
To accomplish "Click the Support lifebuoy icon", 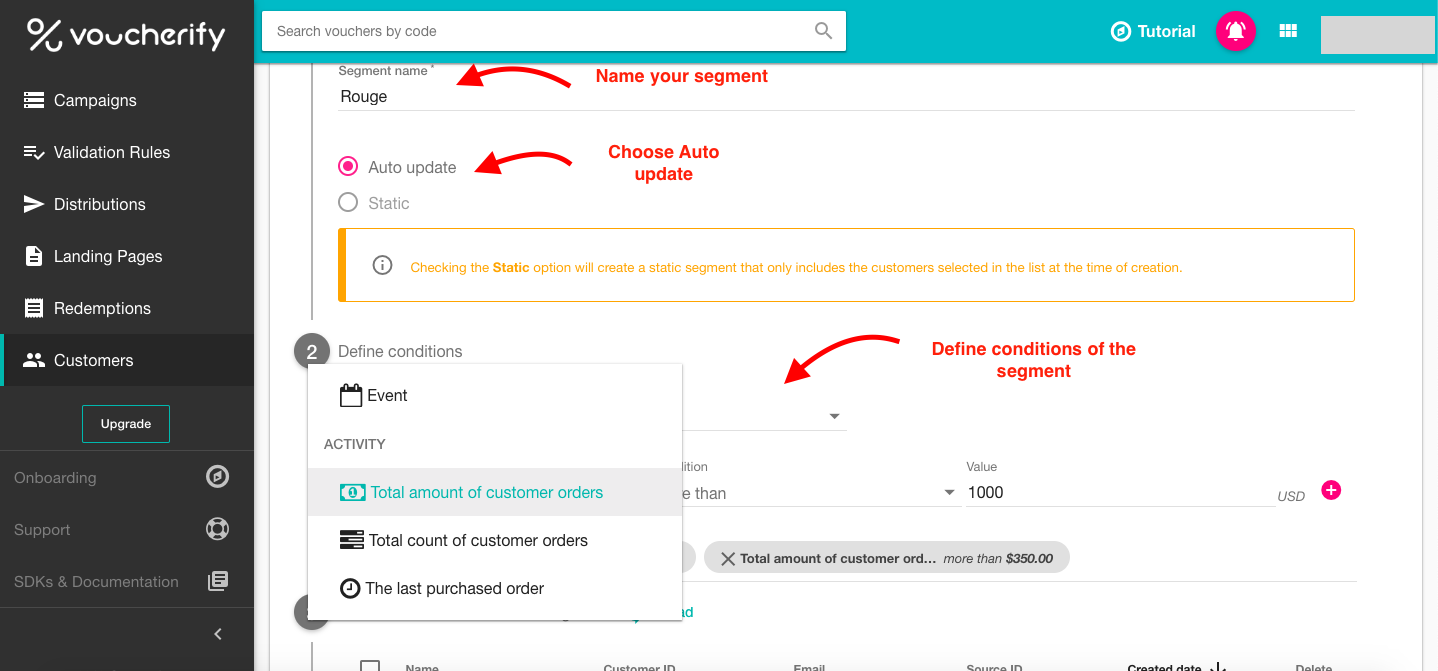I will pyautogui.click(x=217, y=529).
